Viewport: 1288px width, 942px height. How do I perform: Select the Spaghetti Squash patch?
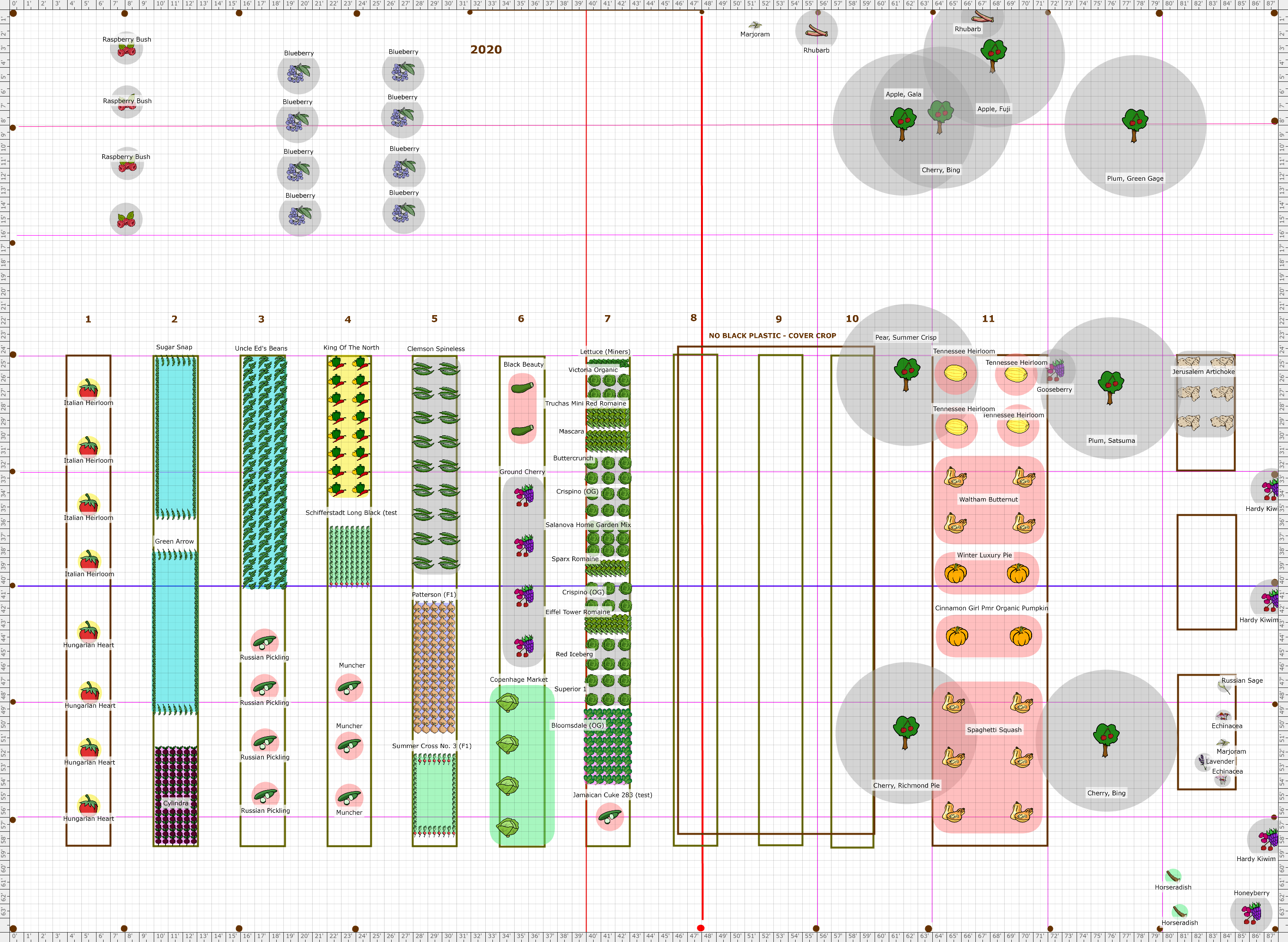pyautogui.click(x=988, y=757)
